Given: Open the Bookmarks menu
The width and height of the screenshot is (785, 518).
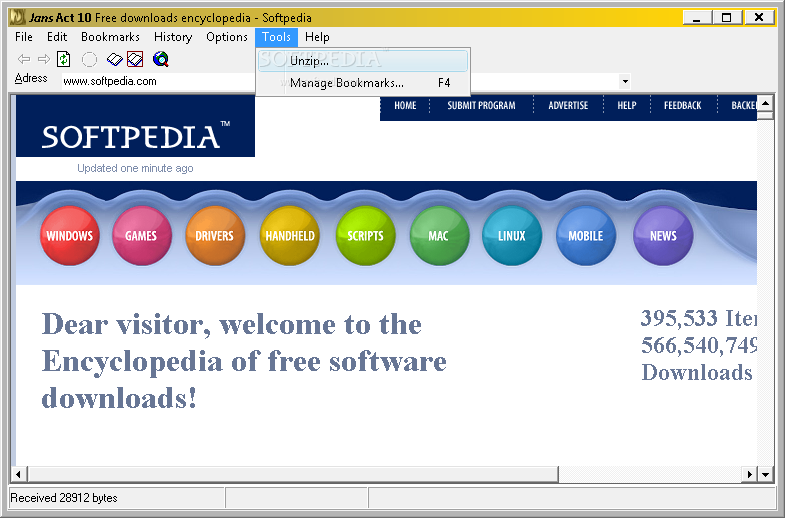Looking at the screenshot, I should point(110,37).
